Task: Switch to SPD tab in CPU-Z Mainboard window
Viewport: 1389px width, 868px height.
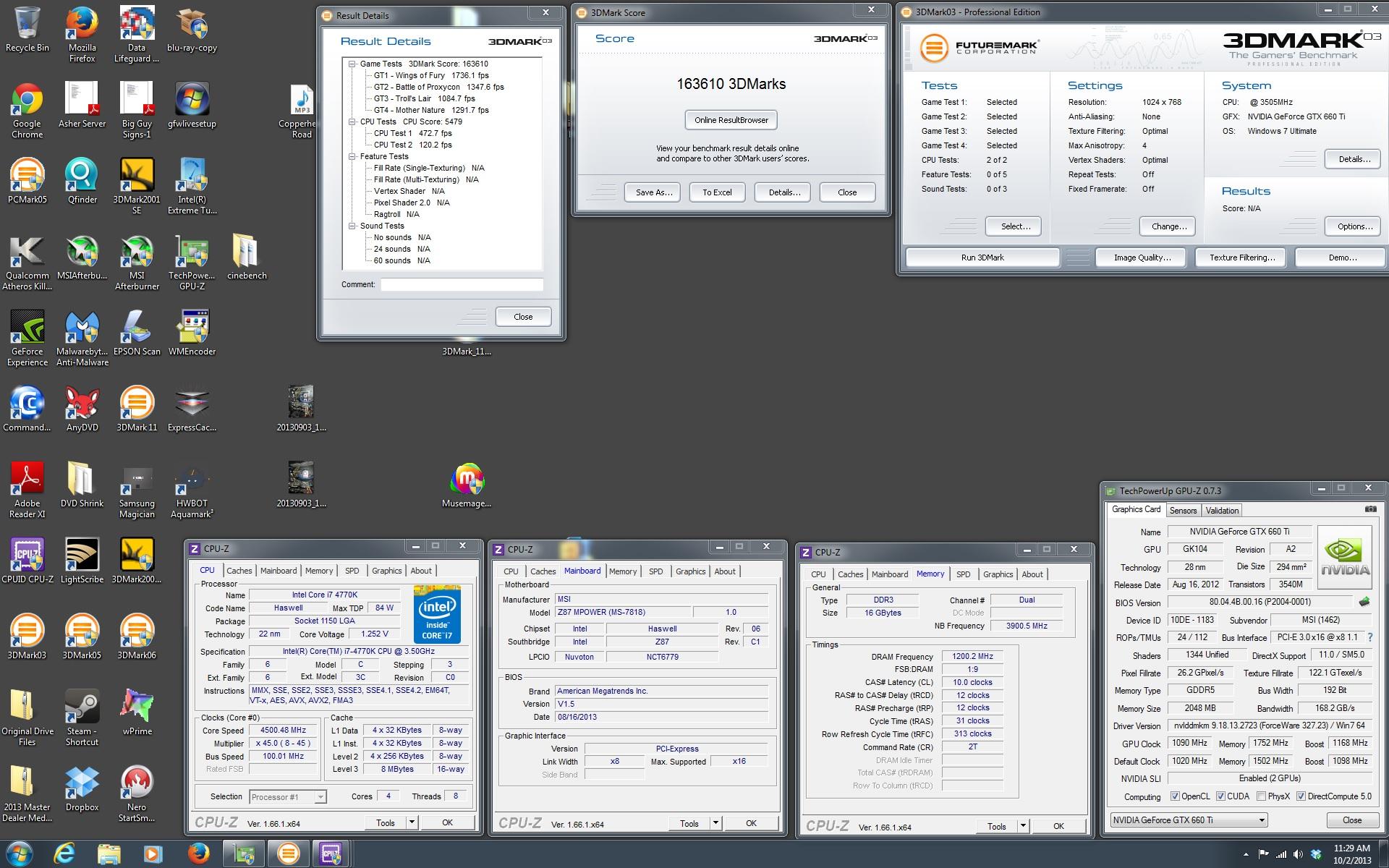Action: pyautogui.click(x=656, y=571)
